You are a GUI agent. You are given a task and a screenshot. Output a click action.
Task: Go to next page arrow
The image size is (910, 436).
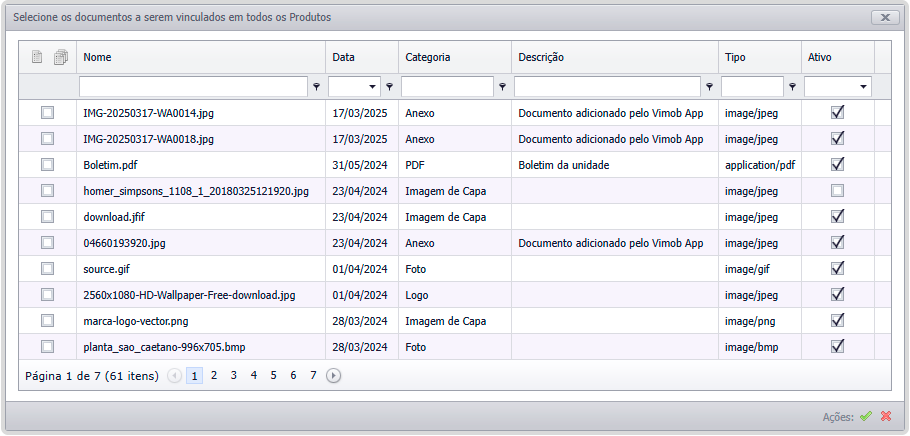[333, 376]
